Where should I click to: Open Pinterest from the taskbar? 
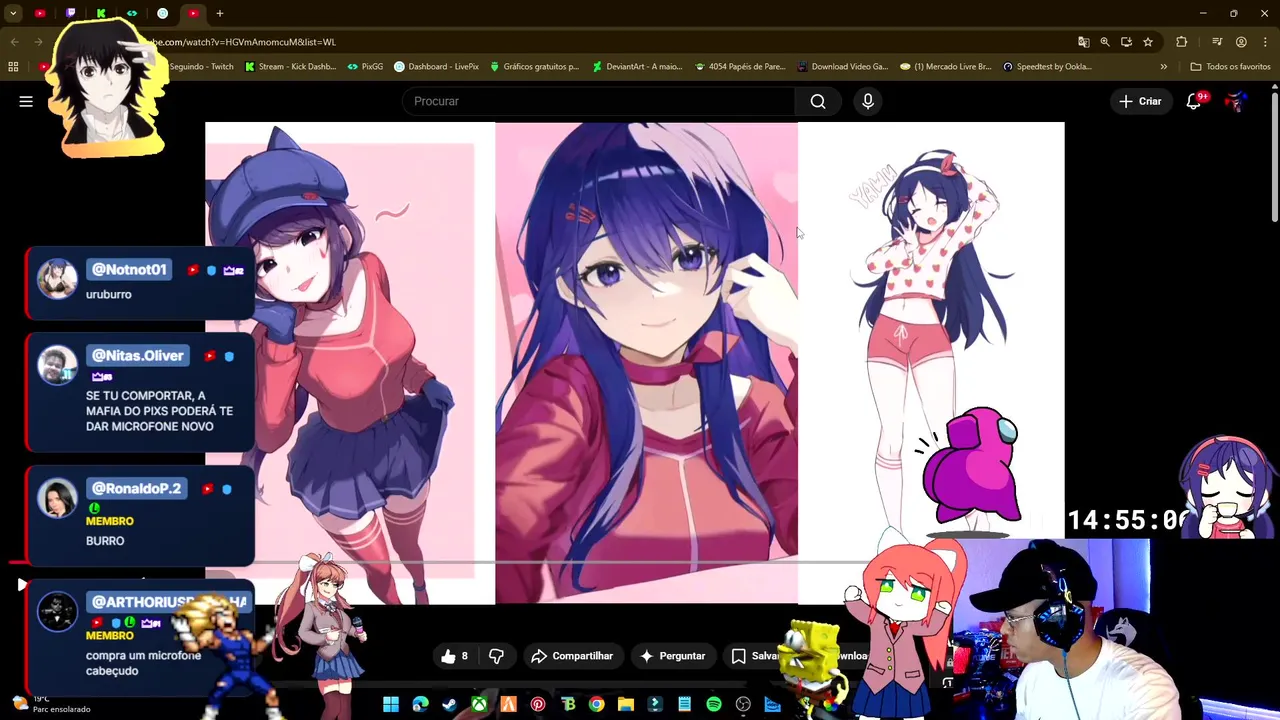538,705
